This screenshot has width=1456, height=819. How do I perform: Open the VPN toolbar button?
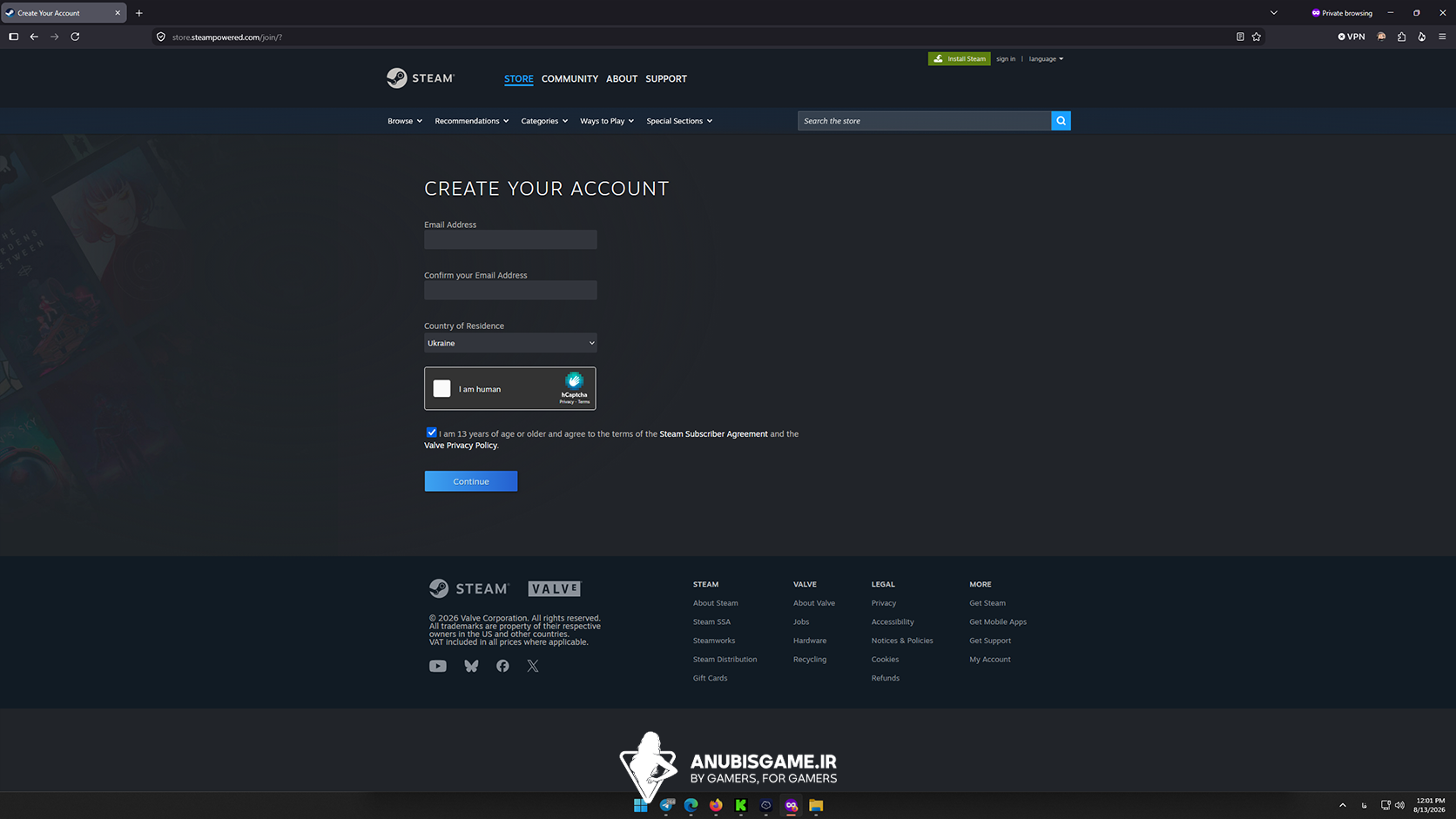coord(1352,37)
